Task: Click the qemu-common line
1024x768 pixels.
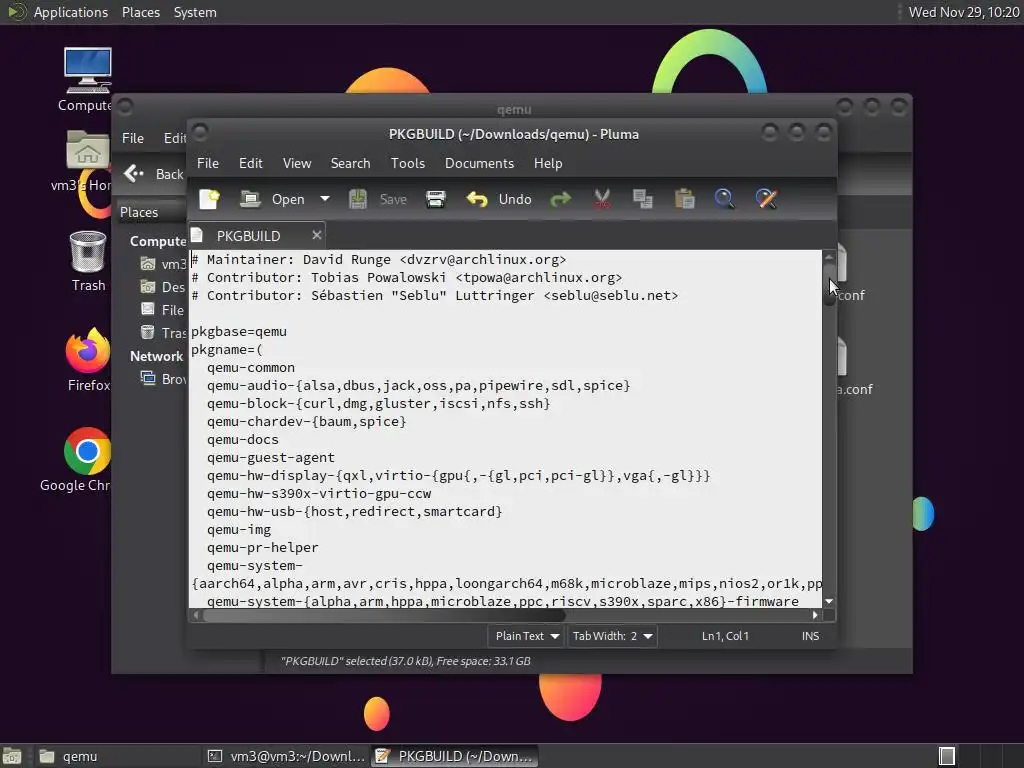Action: tap(251, 368)
